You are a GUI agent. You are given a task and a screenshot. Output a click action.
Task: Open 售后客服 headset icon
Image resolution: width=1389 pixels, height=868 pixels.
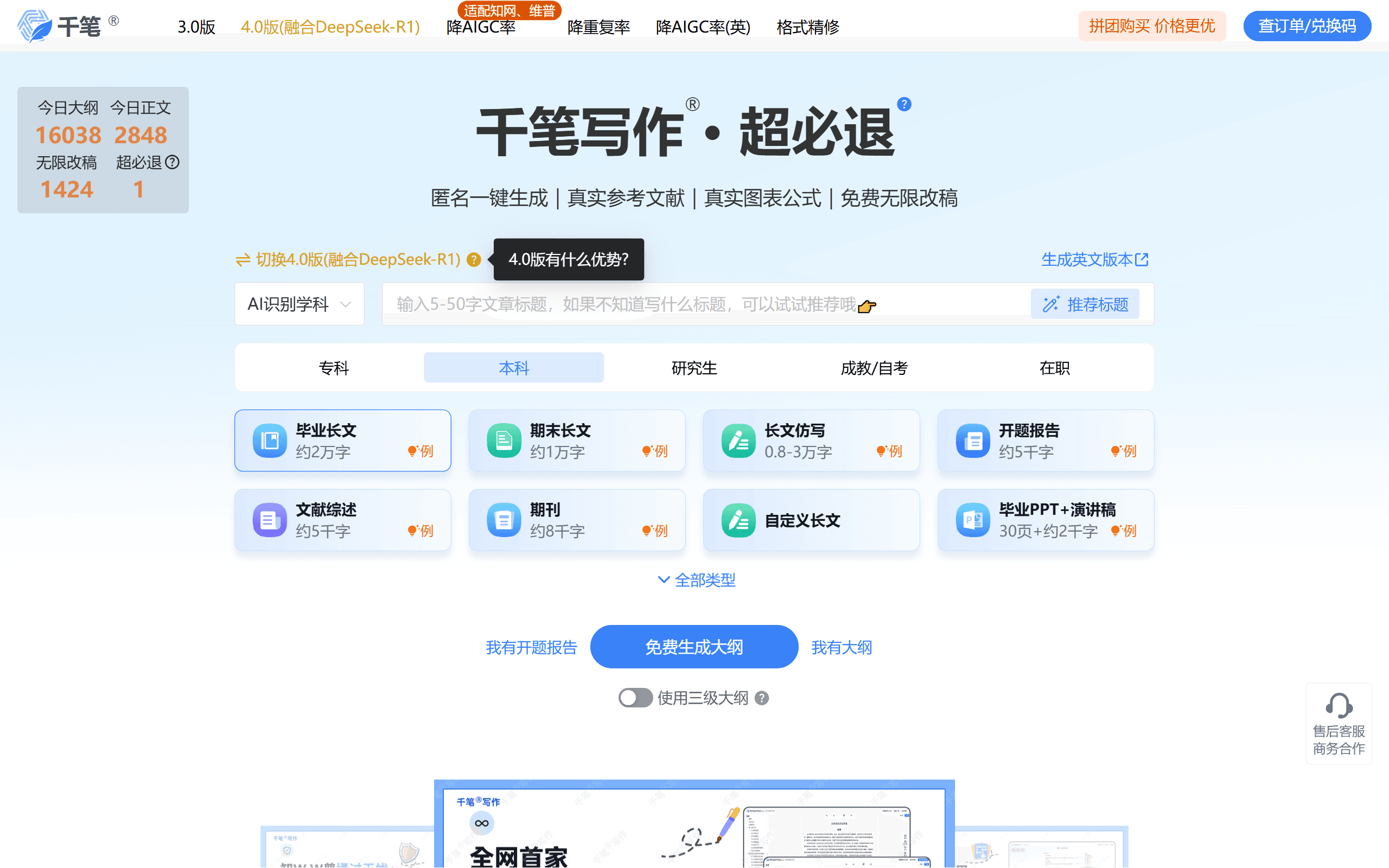1339,706
